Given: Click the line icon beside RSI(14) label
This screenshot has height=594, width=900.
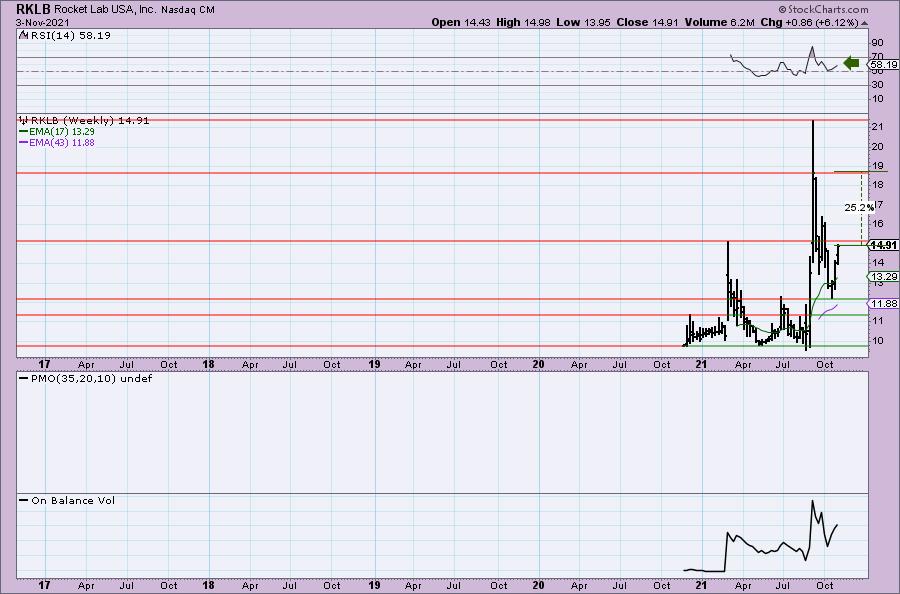Looking at the screenshot, I should pos(23,35).
